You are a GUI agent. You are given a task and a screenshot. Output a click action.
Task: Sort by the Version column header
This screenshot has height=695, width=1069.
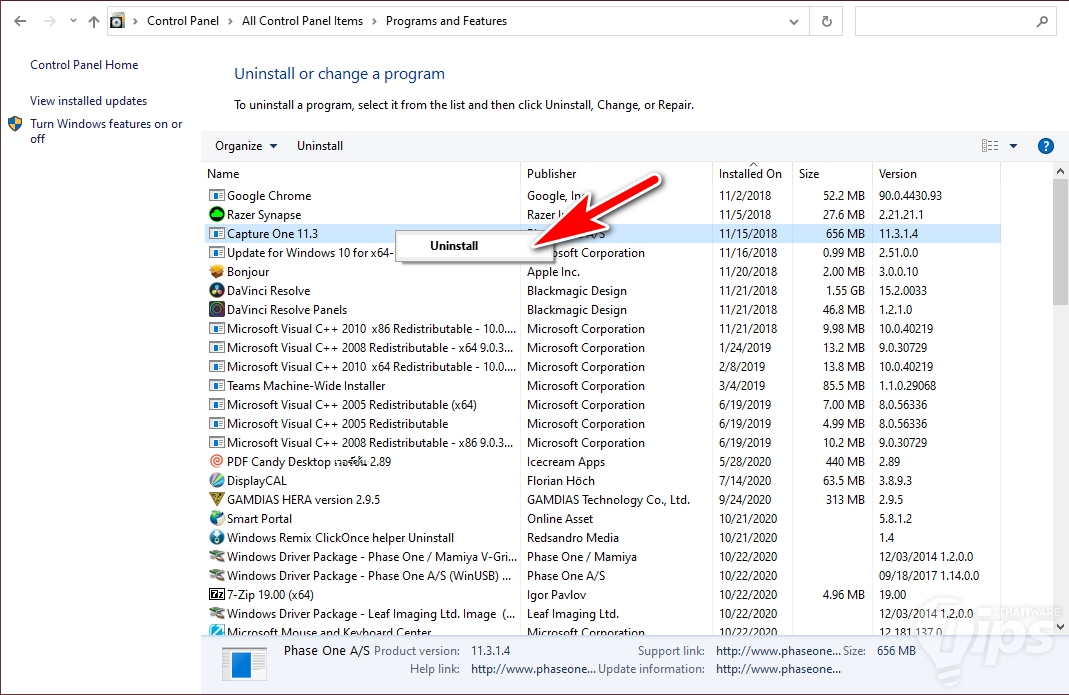point(936,174)
